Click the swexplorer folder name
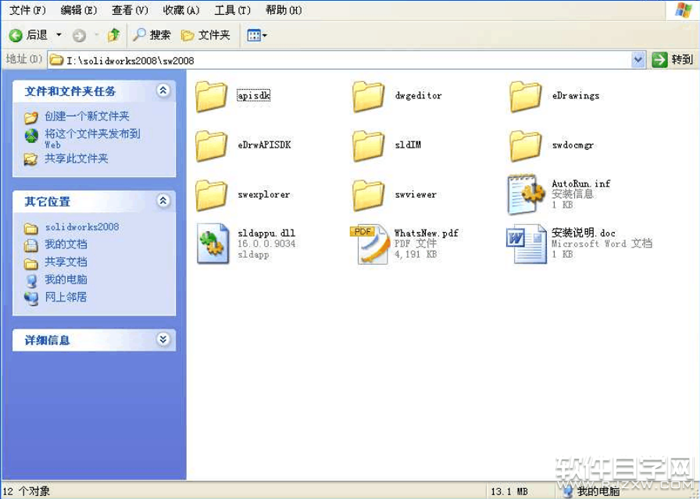Image resolution: width=700 pixels, height=499 pixels. (264, 195)
